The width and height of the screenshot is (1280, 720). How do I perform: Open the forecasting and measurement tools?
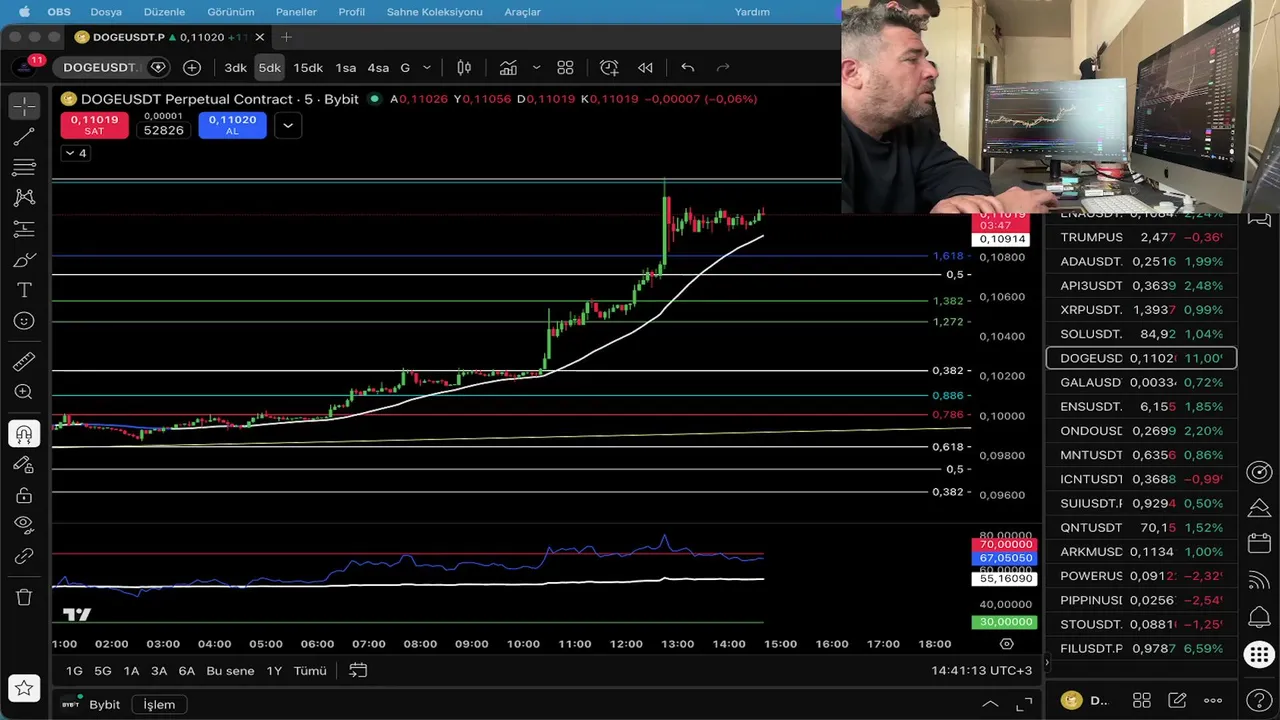point(24,229)
